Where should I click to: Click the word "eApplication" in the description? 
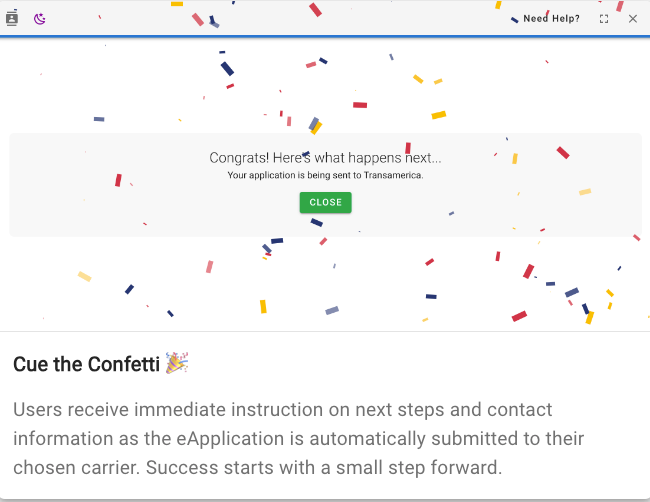(x=295, y=439)
